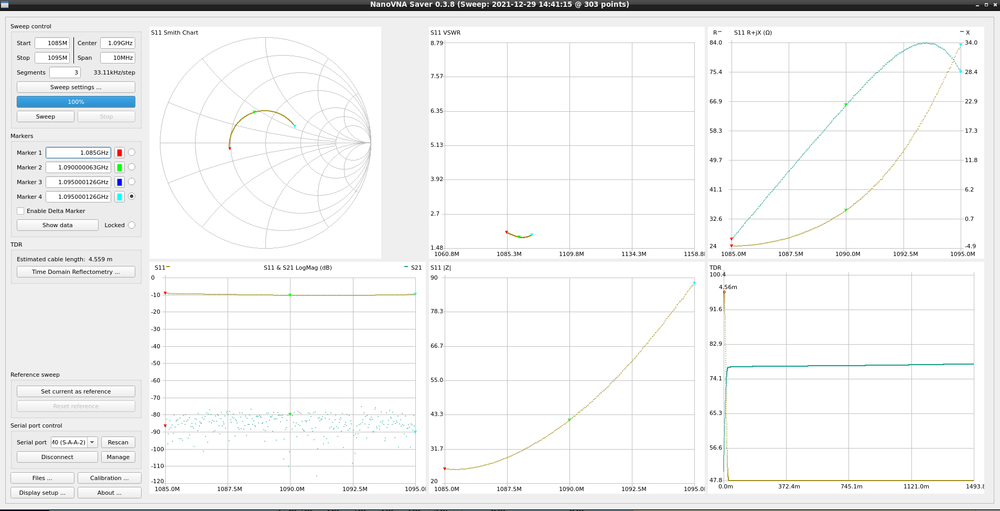Image resolution: width=1000 pixels, height=511 pixels.
Task: Select the Marker 1 radio button
Action: [132, 152]
